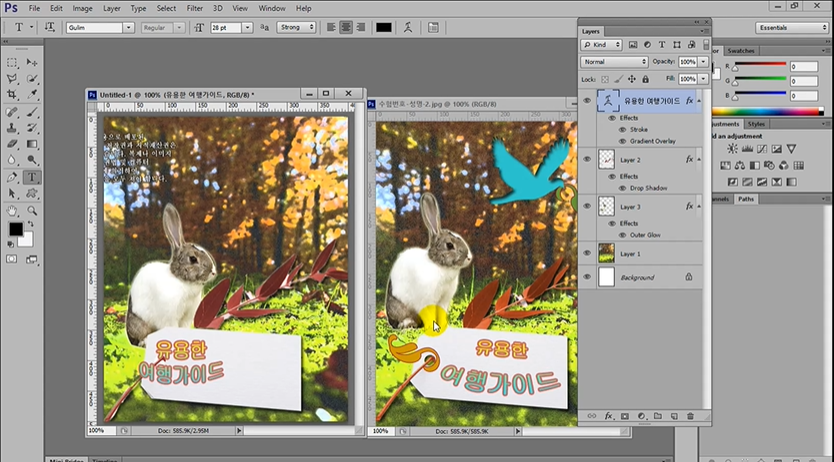The image size is (834, 462).
Task: Select the Hand tool
Action: tap(12, 211)
